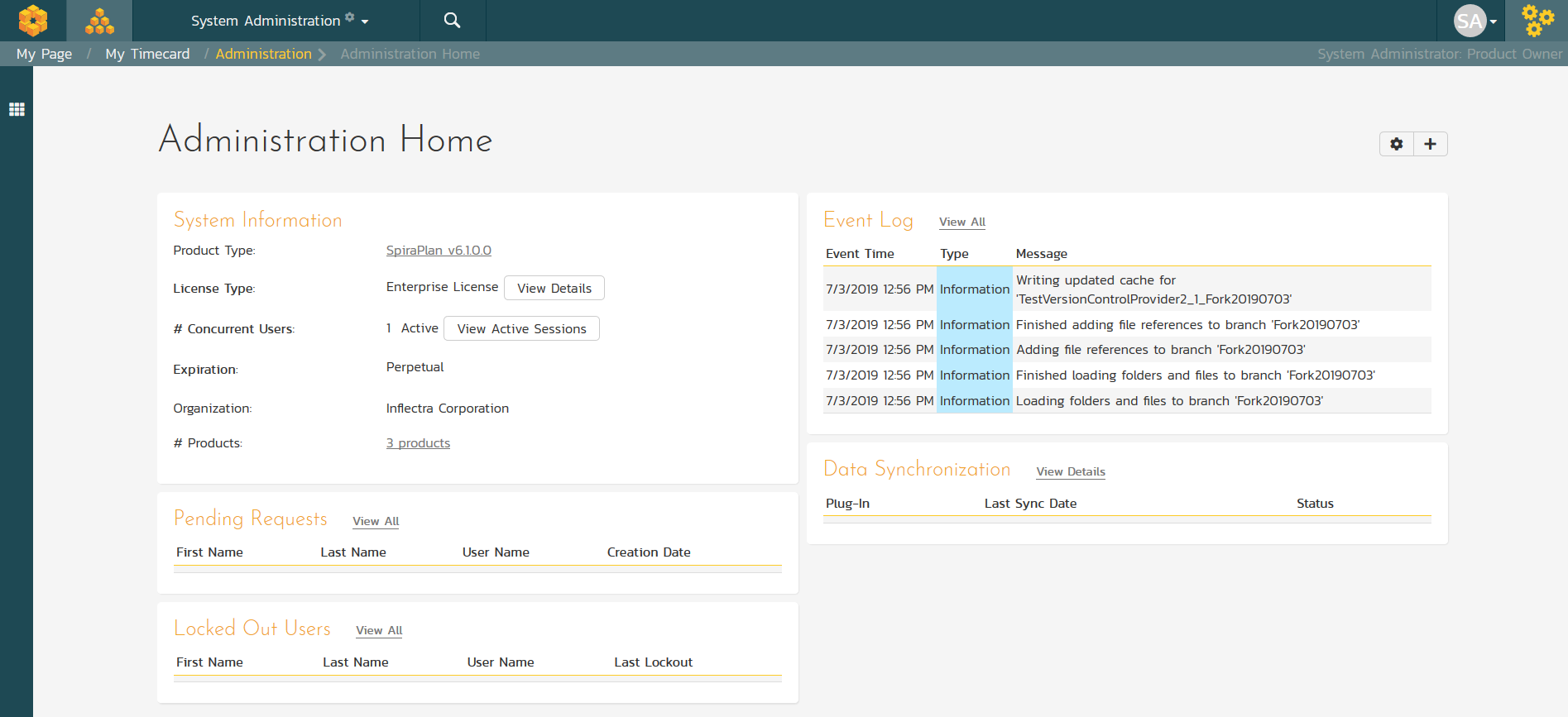The height and width of the screenshot is (717, 1568).
Task: Click the plus add widget button
Action: click(1430, 144)
